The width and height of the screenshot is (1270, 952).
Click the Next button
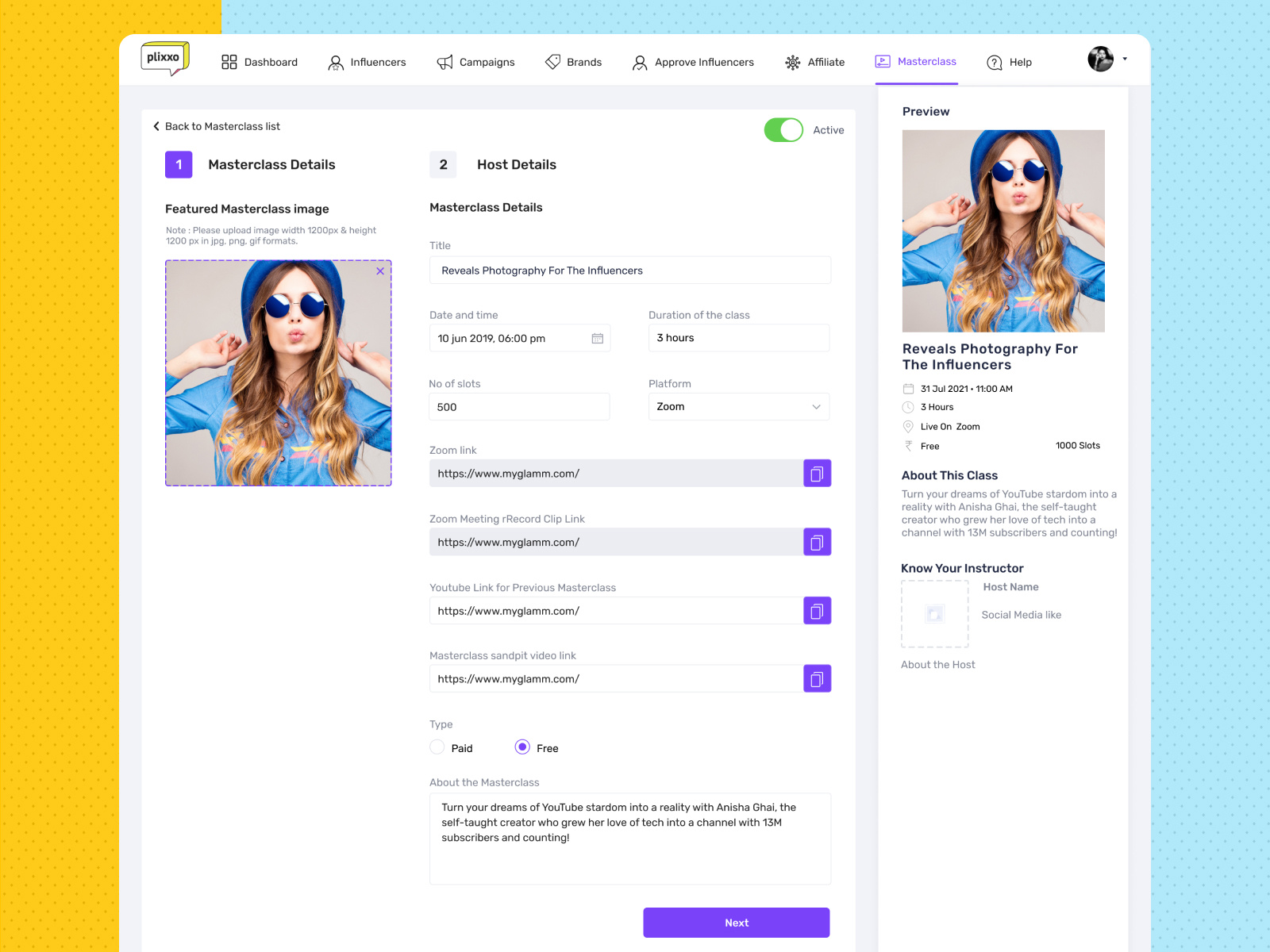[x=736, y=922]
